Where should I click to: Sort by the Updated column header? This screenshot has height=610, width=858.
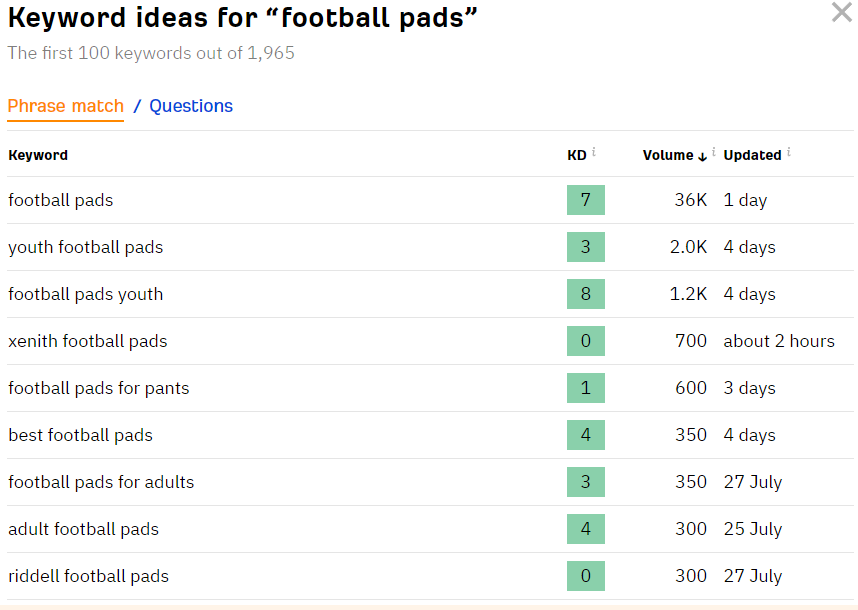[752, 155]
